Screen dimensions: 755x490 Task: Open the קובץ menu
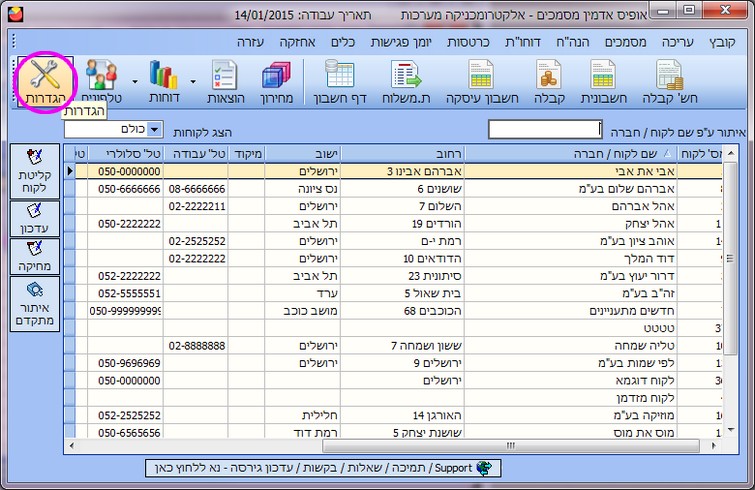[x=722, y=42]
